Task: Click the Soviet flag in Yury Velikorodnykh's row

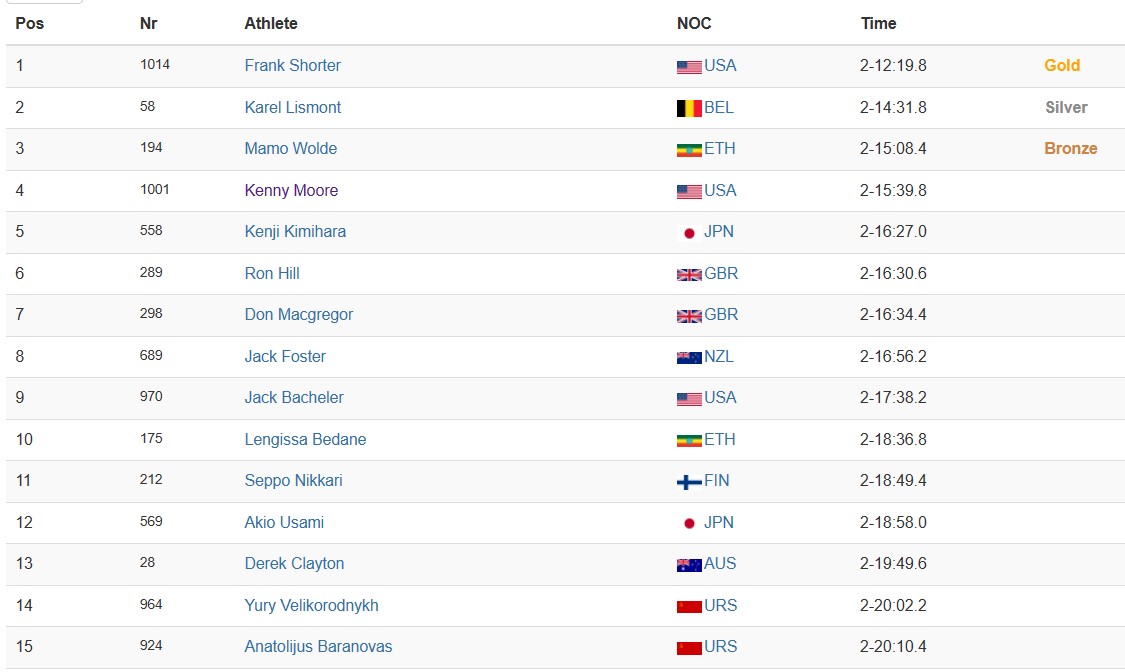Action: click(689, 607)
